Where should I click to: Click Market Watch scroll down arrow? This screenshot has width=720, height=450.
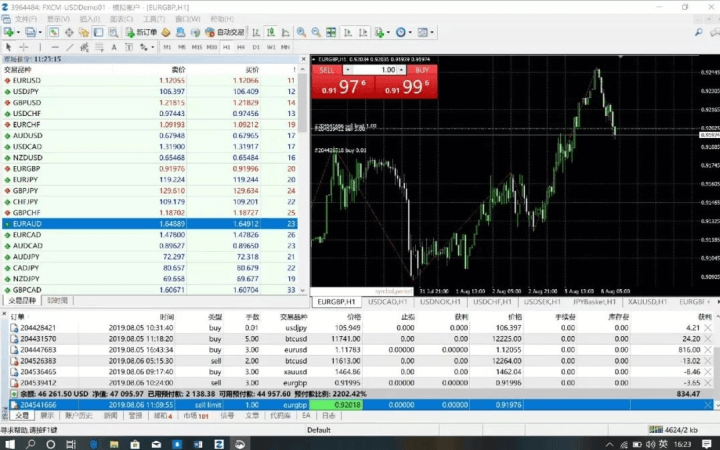point(303,290)
